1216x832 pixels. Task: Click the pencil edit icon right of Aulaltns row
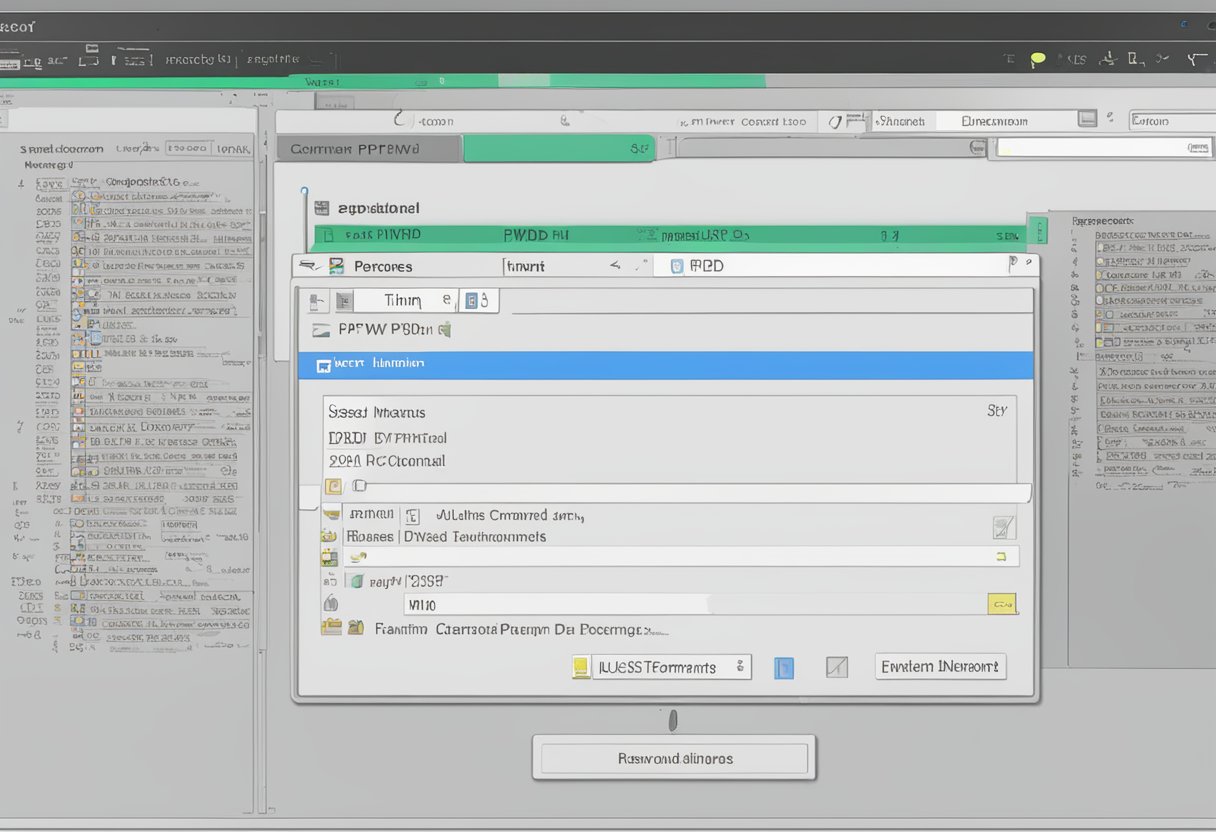[x=1003, y=528]
